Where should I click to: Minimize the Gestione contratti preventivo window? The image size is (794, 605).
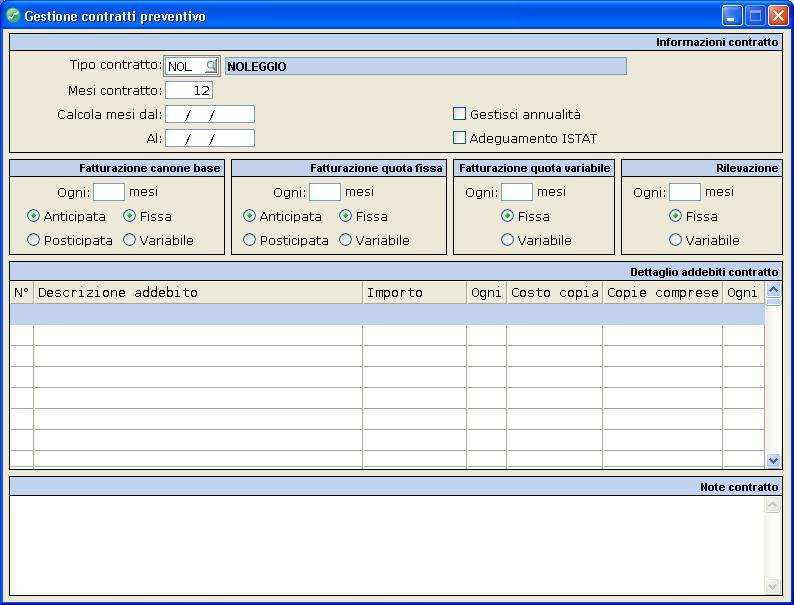tap(732, 16)
